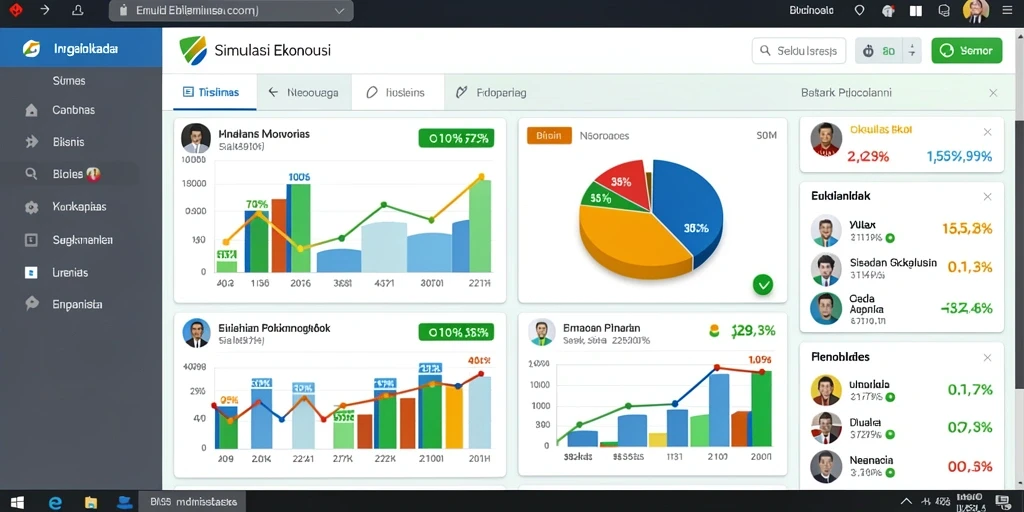Viewport: 1024px width, 512px height.
Task: Open the Enpanista chat bubble sidebar icon
Action: pos(31,304)
